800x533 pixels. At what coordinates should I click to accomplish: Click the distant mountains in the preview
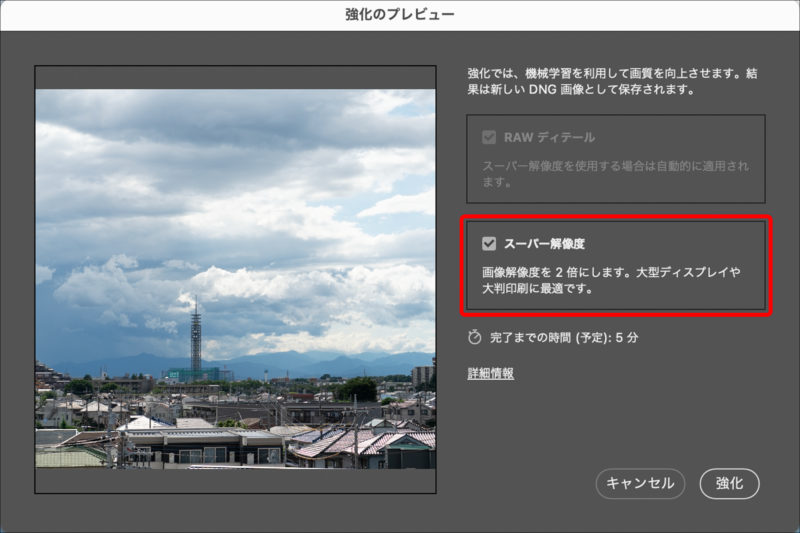point(300,362)
